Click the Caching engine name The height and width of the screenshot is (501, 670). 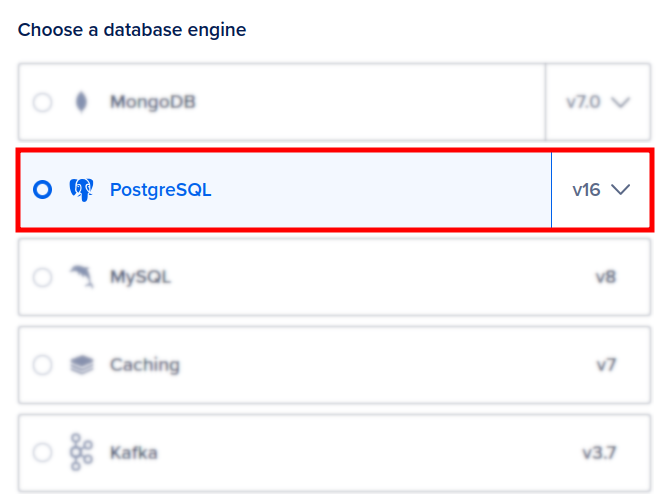tap(144, 365)
